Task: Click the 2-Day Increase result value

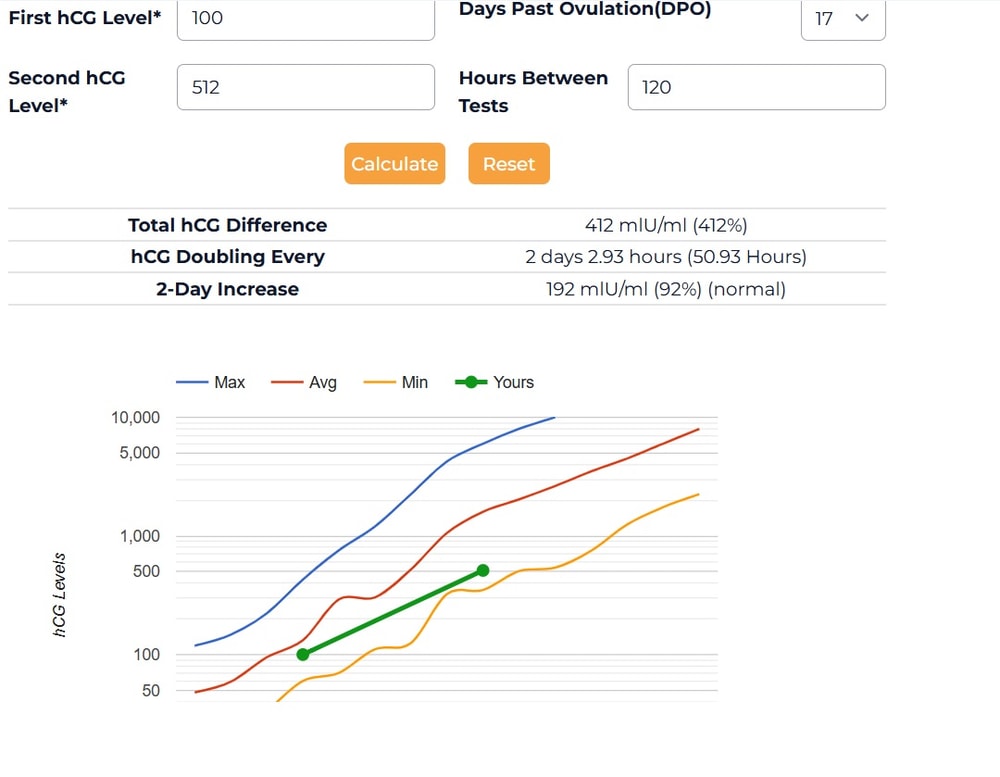Action: [x=666, y=289]
